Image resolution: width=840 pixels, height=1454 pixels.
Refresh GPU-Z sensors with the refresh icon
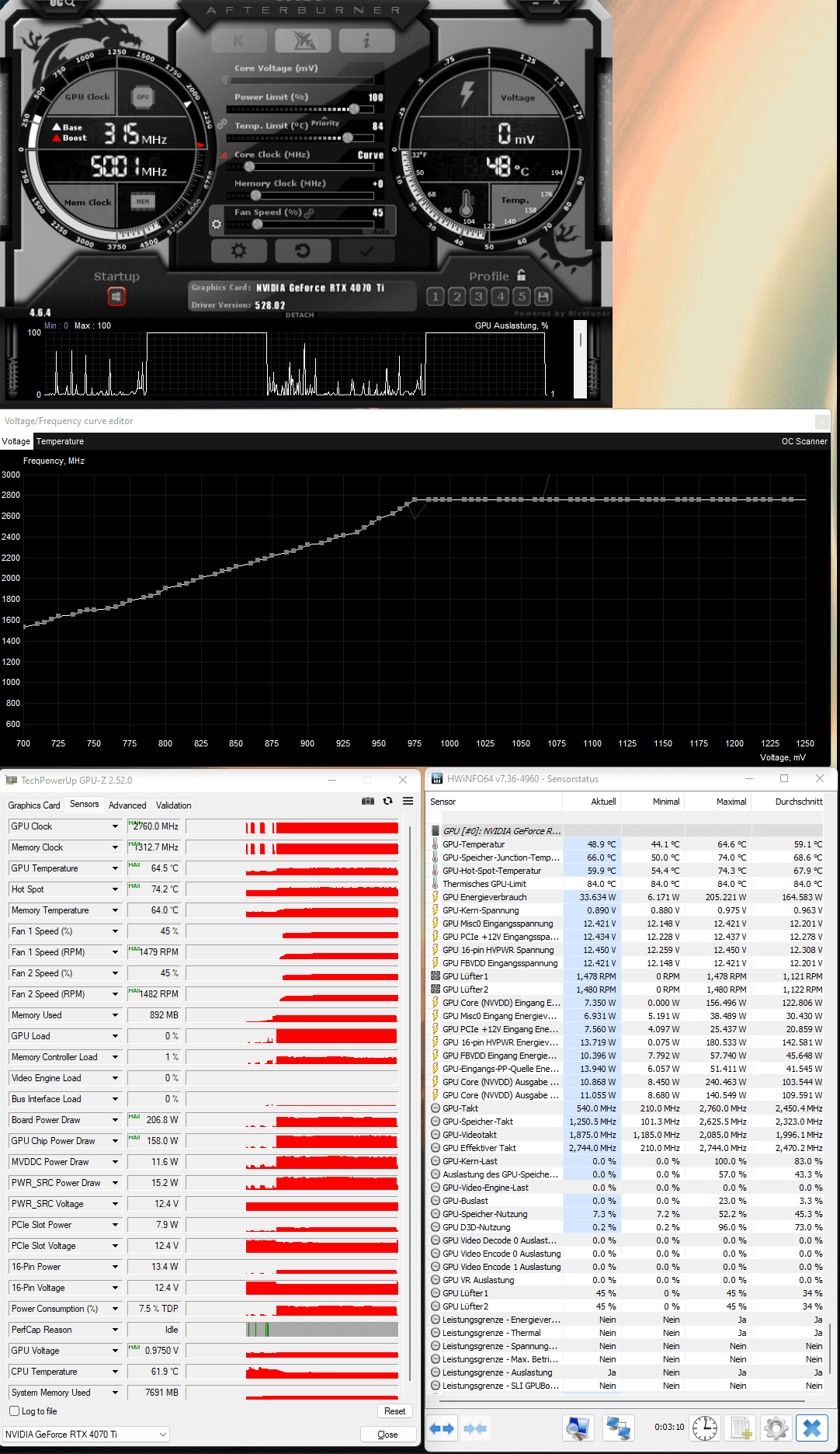pyautogui.click(x=387, y=801)
